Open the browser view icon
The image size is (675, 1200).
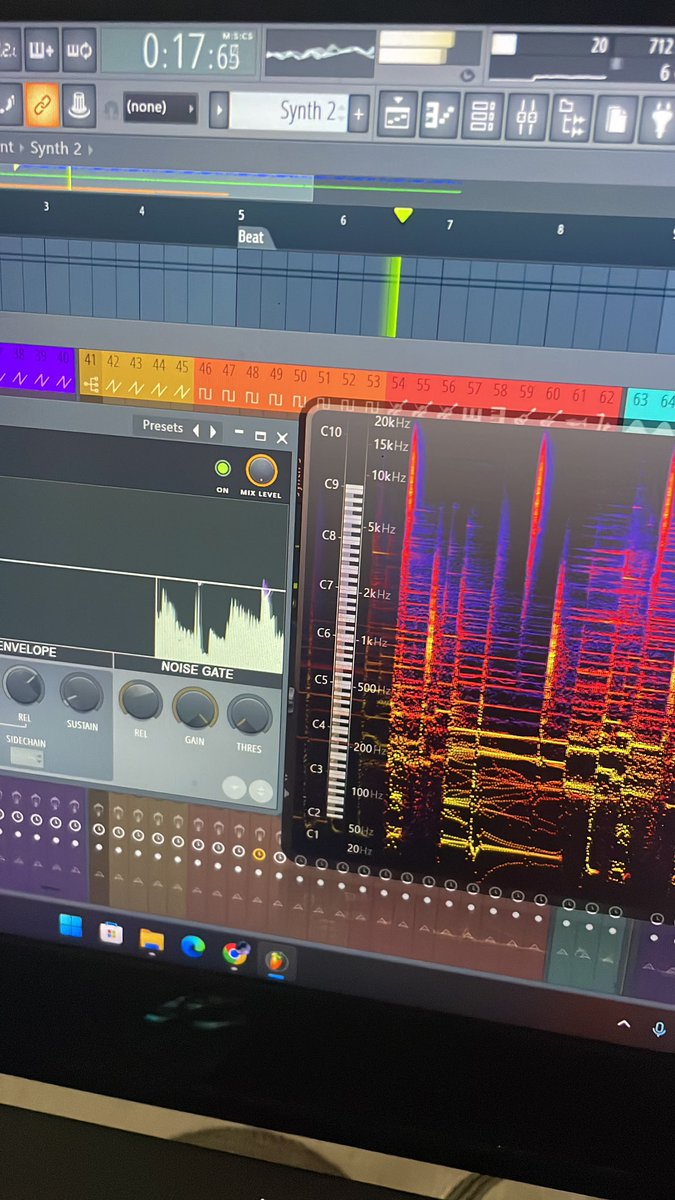point(570,118)
